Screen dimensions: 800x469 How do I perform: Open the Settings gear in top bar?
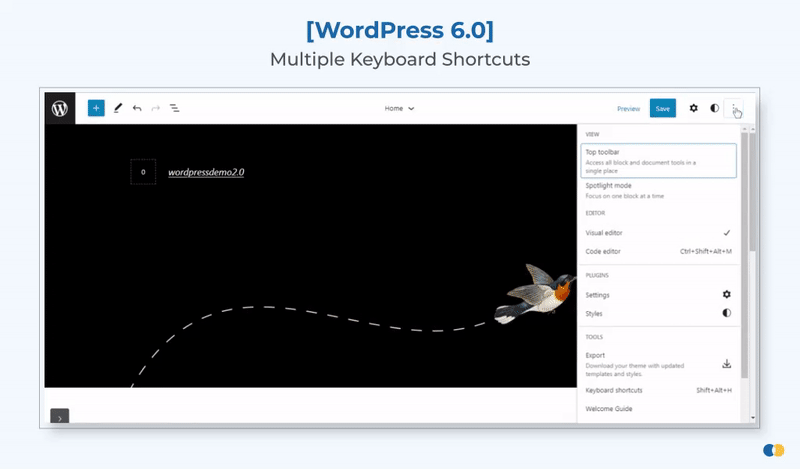pos(693,108)
